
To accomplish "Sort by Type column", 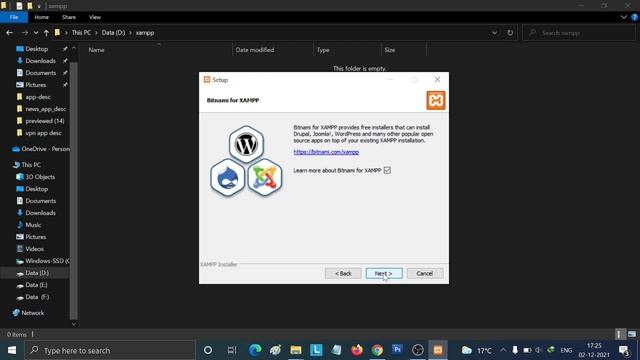I will tap(323, 50).
